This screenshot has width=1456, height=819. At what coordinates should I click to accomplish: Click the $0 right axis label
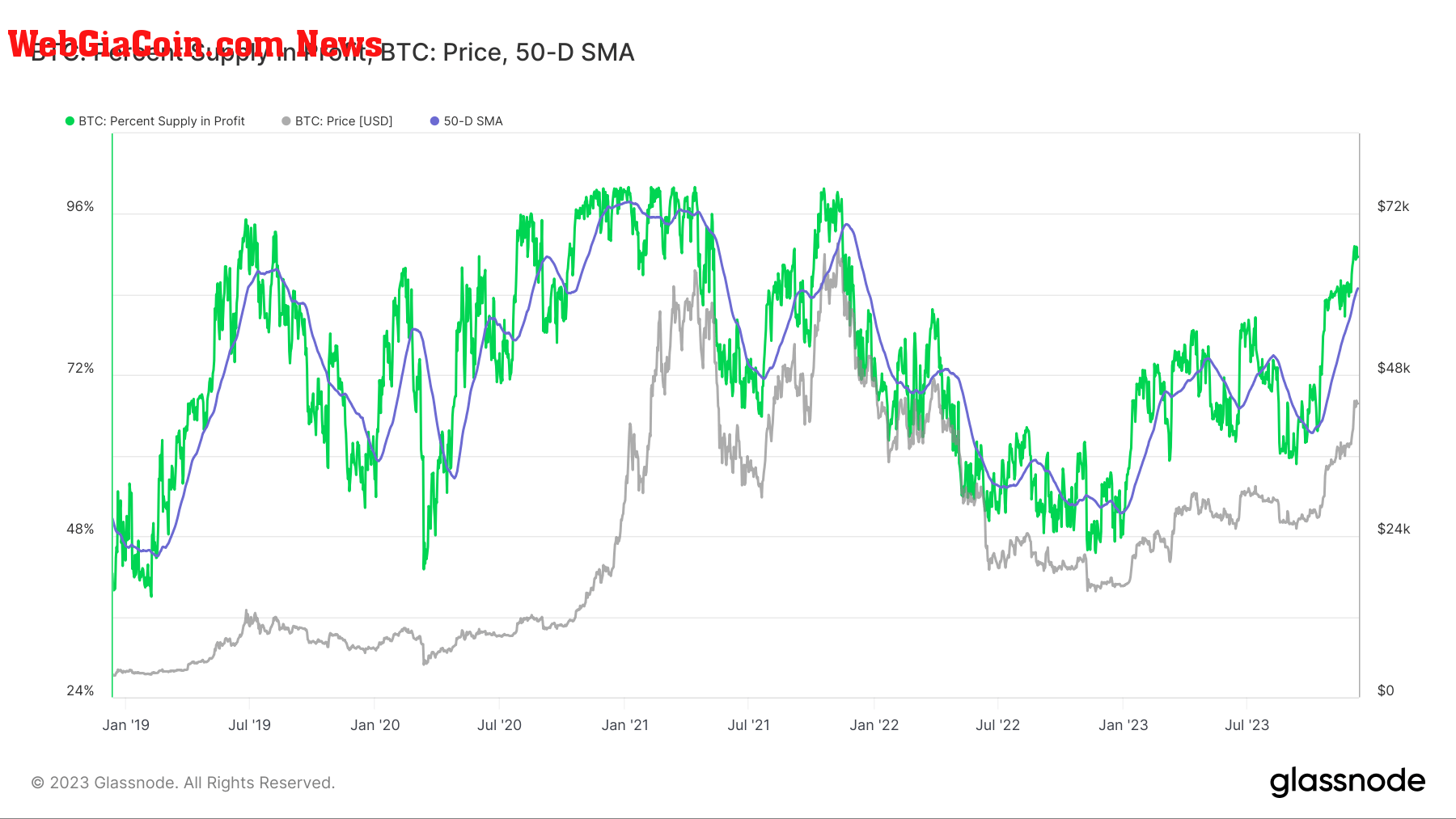click(x=1386, y=691)
